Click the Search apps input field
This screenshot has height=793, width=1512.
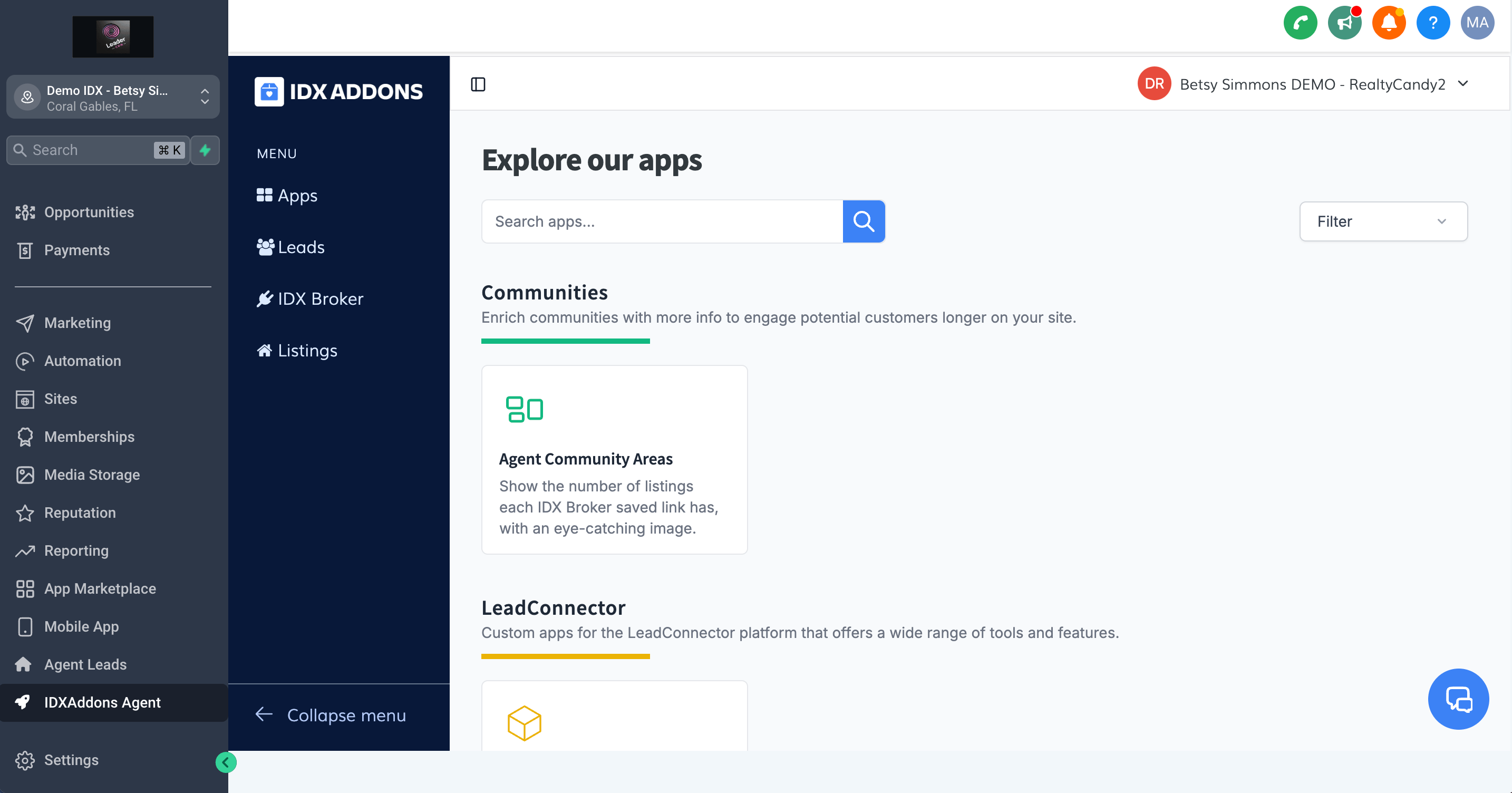(x=662, y=221)
